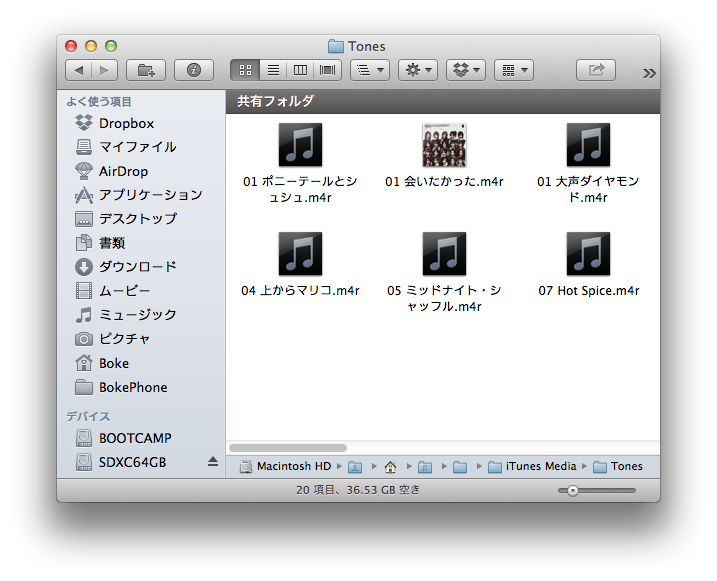
Task: Open the gear action menu
Action: [418, 70]
